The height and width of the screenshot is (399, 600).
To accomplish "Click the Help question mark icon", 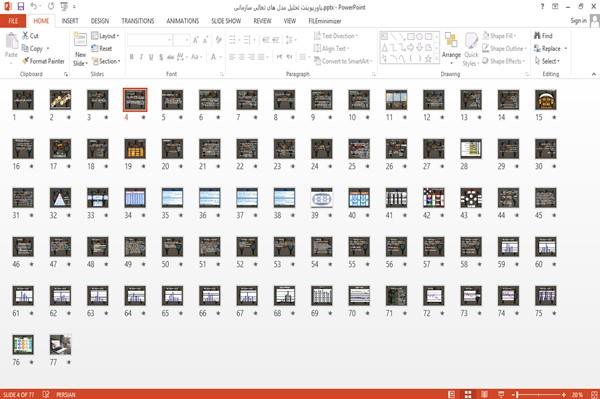I will (542, 7).
